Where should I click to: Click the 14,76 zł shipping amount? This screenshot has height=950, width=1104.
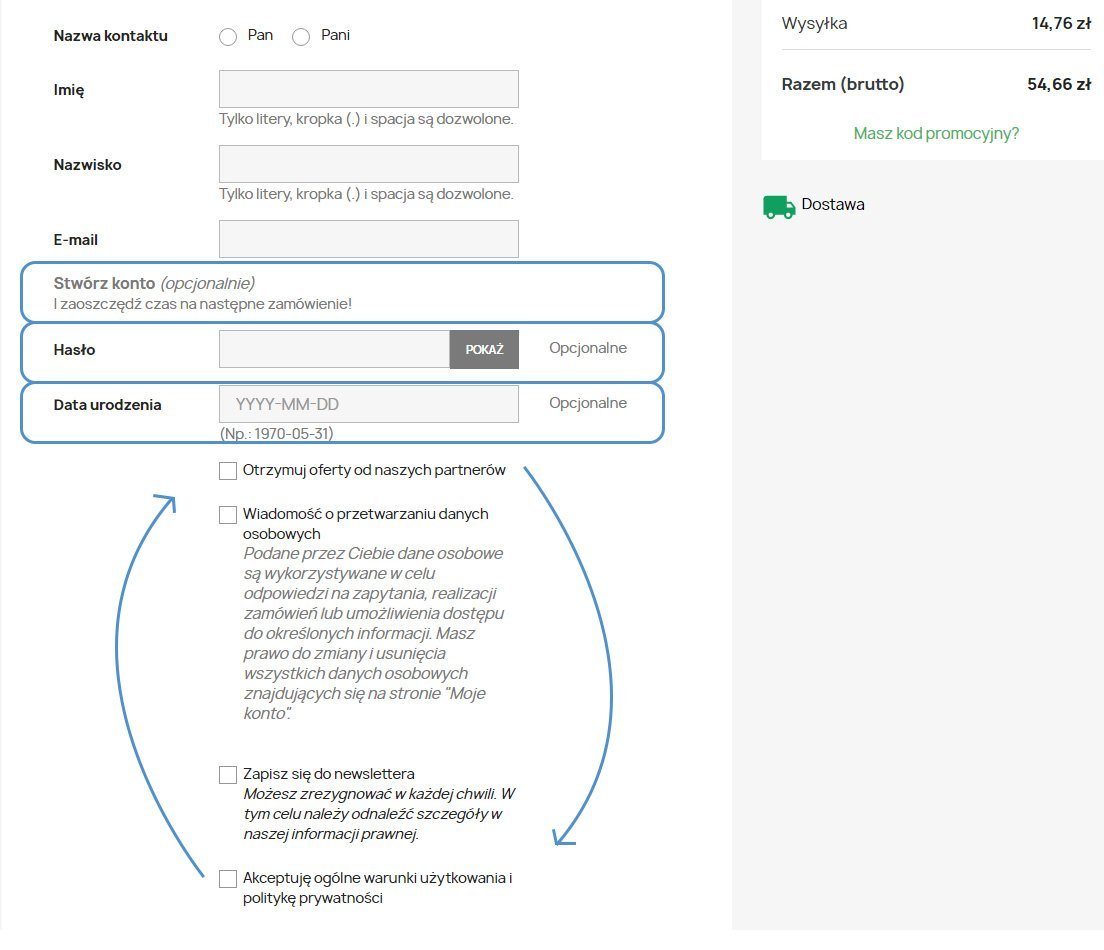click(x=1061, y=23)
